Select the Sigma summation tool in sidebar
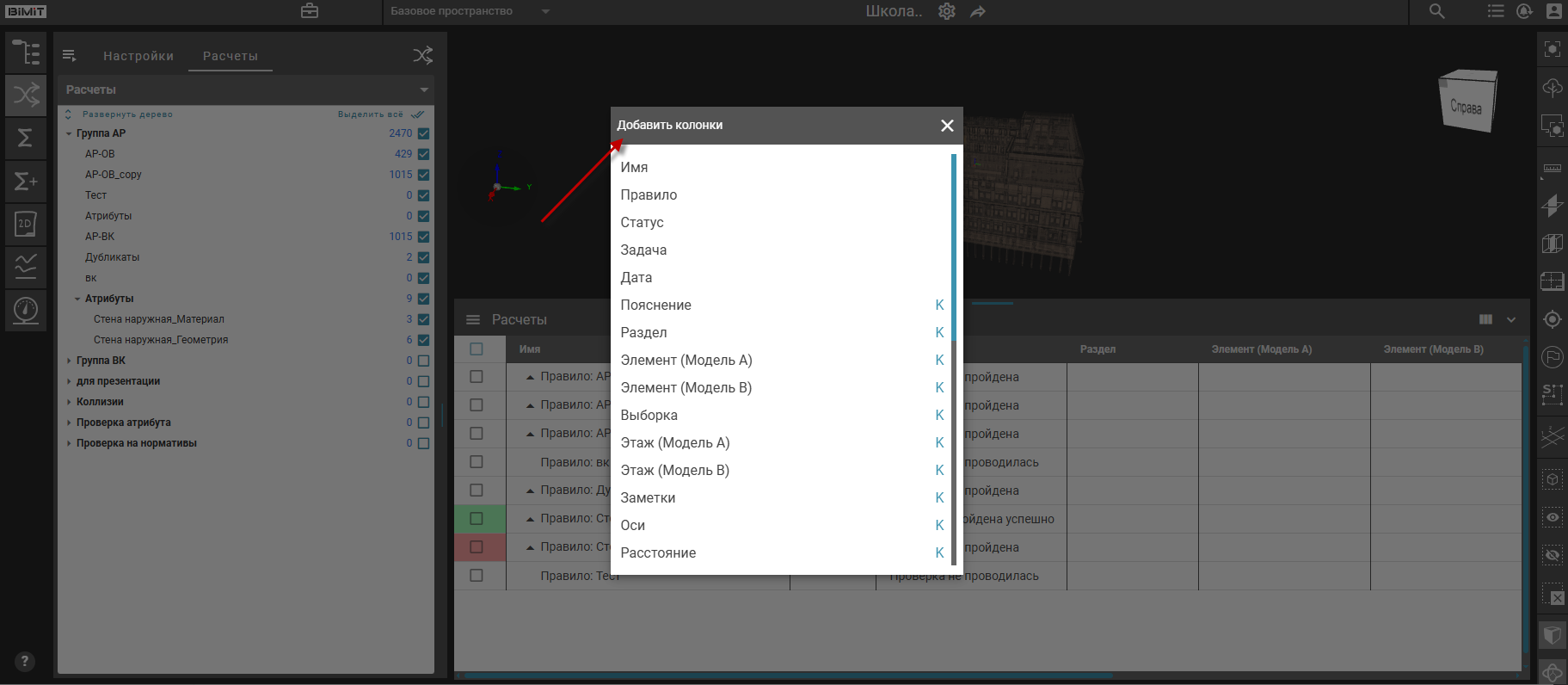This screenshot has width=1568, height=685. pos(26,138)
